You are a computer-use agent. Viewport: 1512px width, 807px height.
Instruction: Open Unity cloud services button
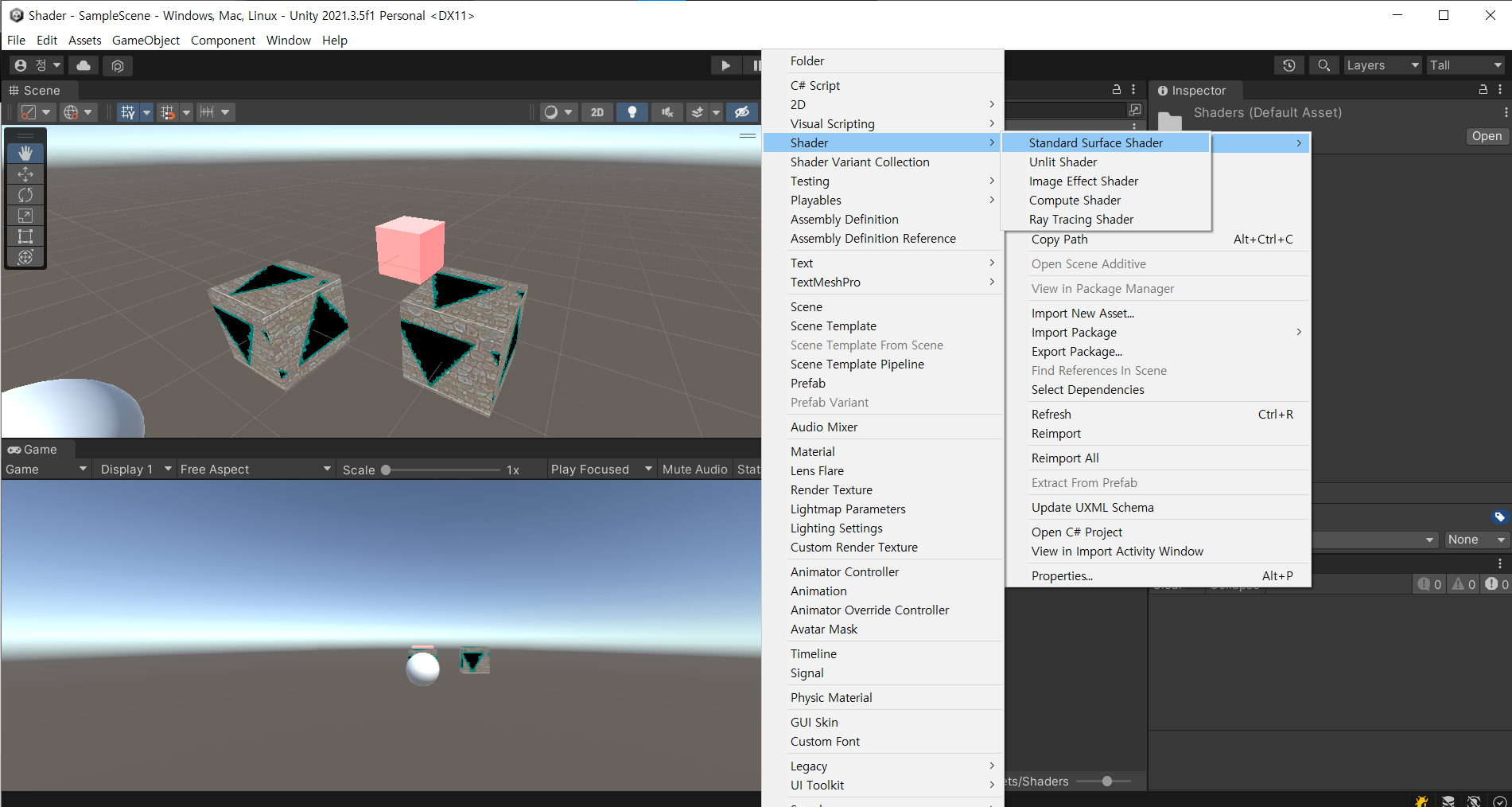84,65
